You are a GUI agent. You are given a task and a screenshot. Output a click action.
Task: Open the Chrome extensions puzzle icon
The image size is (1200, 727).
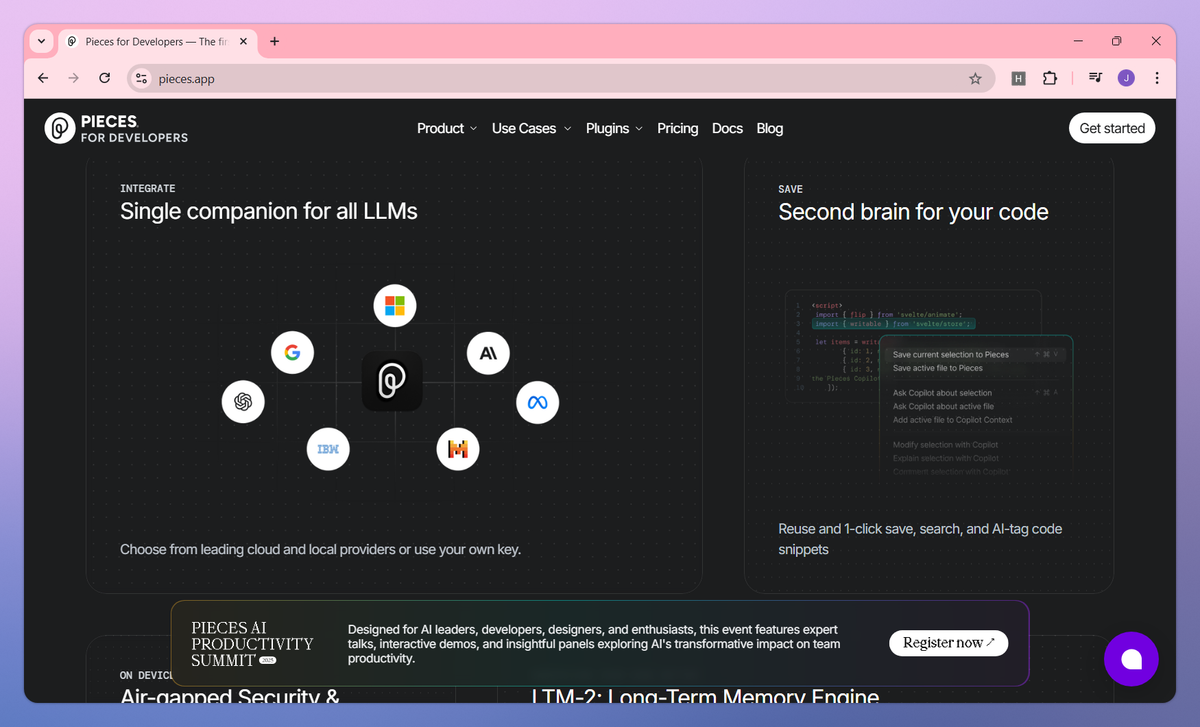coord(1050,78)
